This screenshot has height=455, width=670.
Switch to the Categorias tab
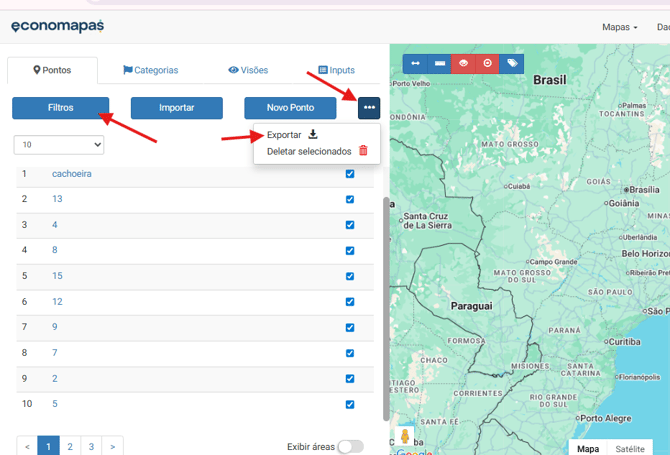[151, 70]
